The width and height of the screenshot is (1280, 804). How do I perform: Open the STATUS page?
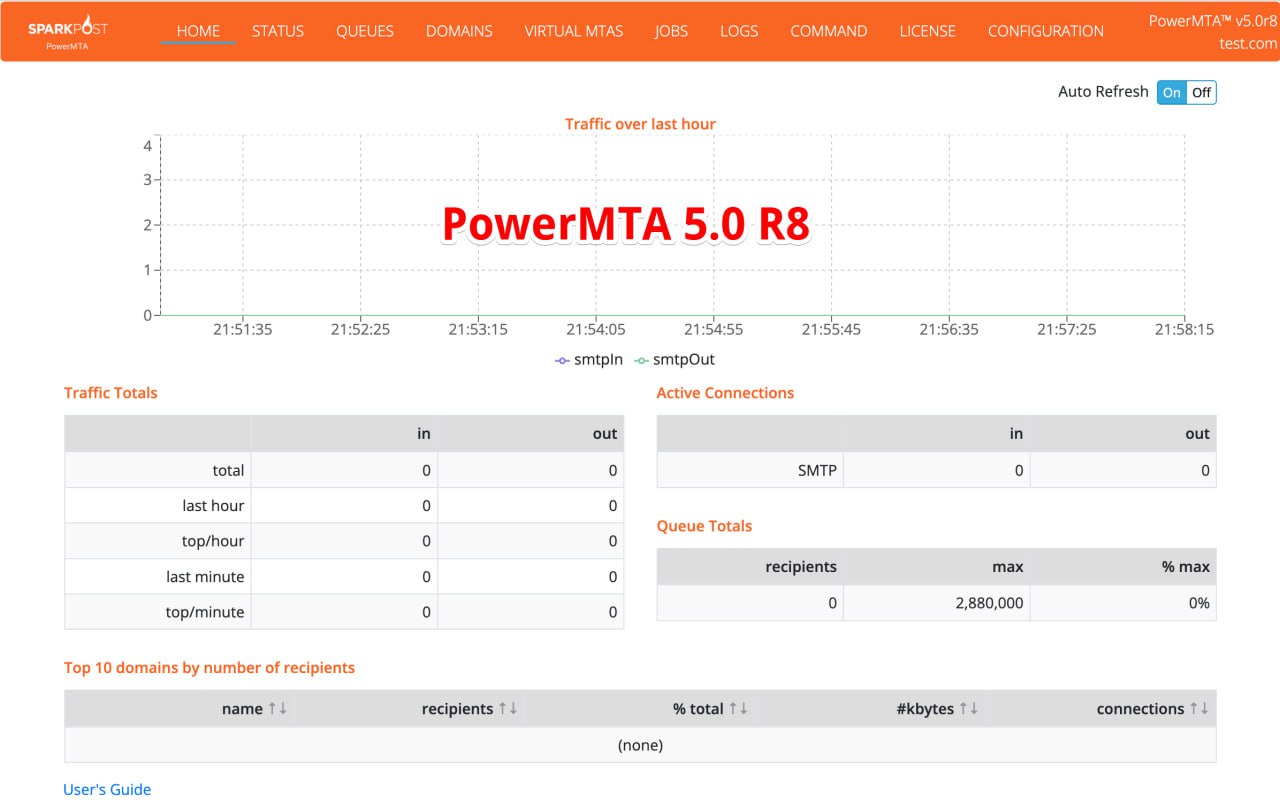278,31
